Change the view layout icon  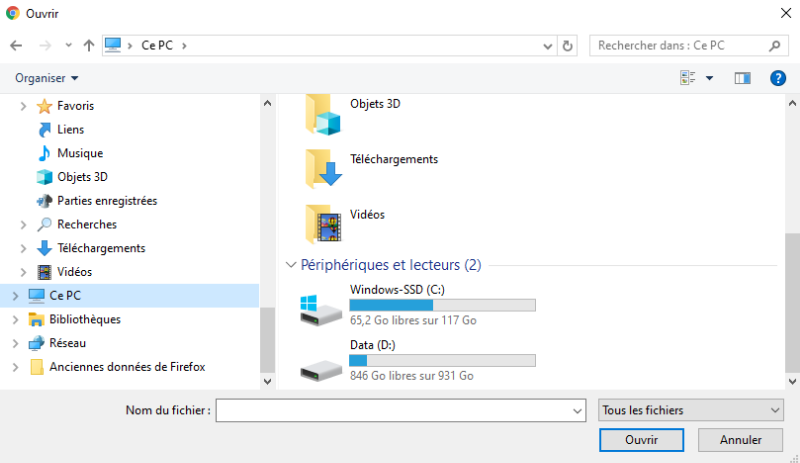click(x=688, y=78)
